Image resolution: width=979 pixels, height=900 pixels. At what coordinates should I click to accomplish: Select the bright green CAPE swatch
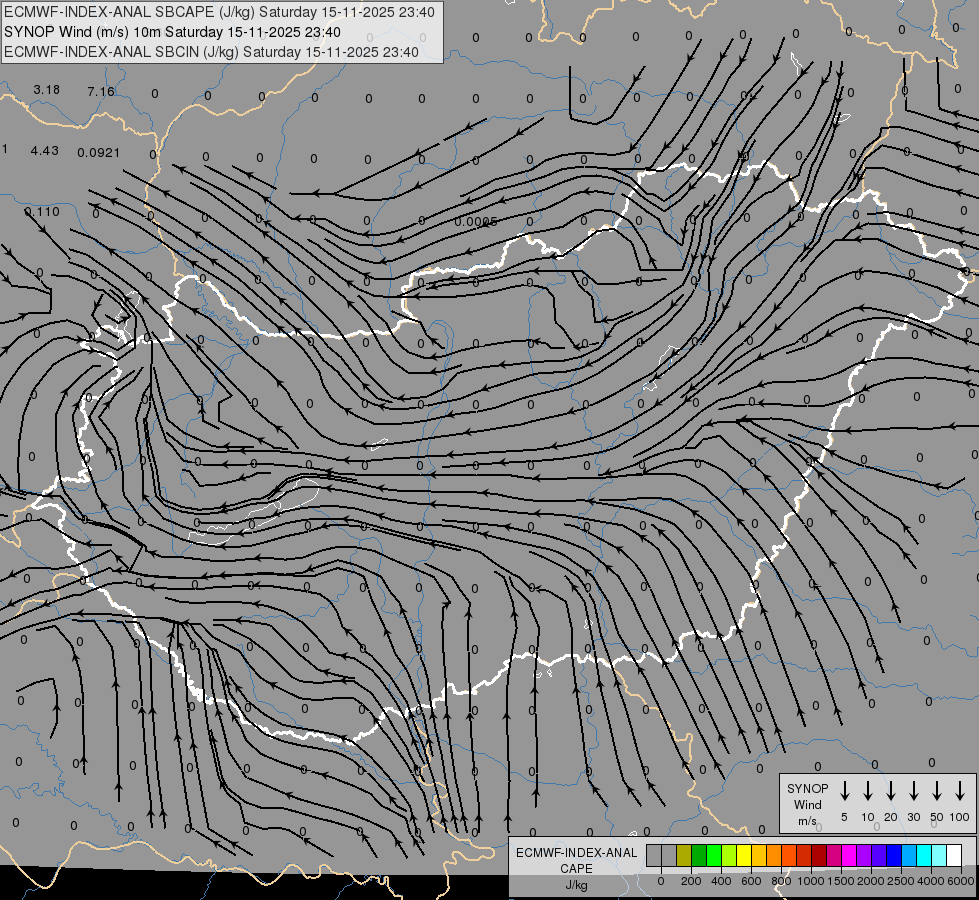point(714,855)
